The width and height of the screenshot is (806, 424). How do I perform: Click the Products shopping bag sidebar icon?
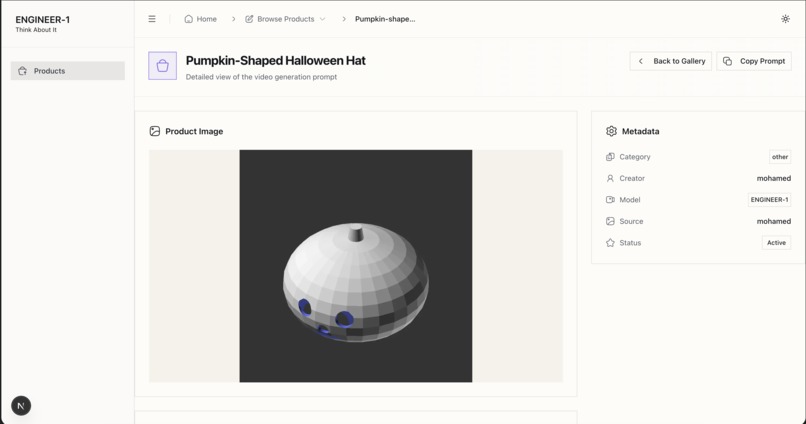tap(23, 71)
